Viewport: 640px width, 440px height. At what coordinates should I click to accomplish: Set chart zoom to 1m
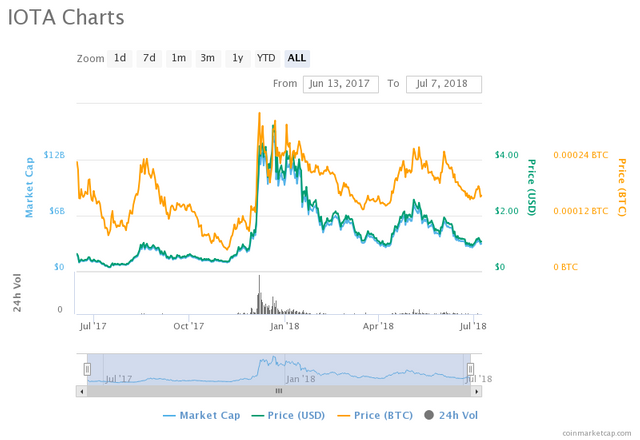tap(178, 58)
